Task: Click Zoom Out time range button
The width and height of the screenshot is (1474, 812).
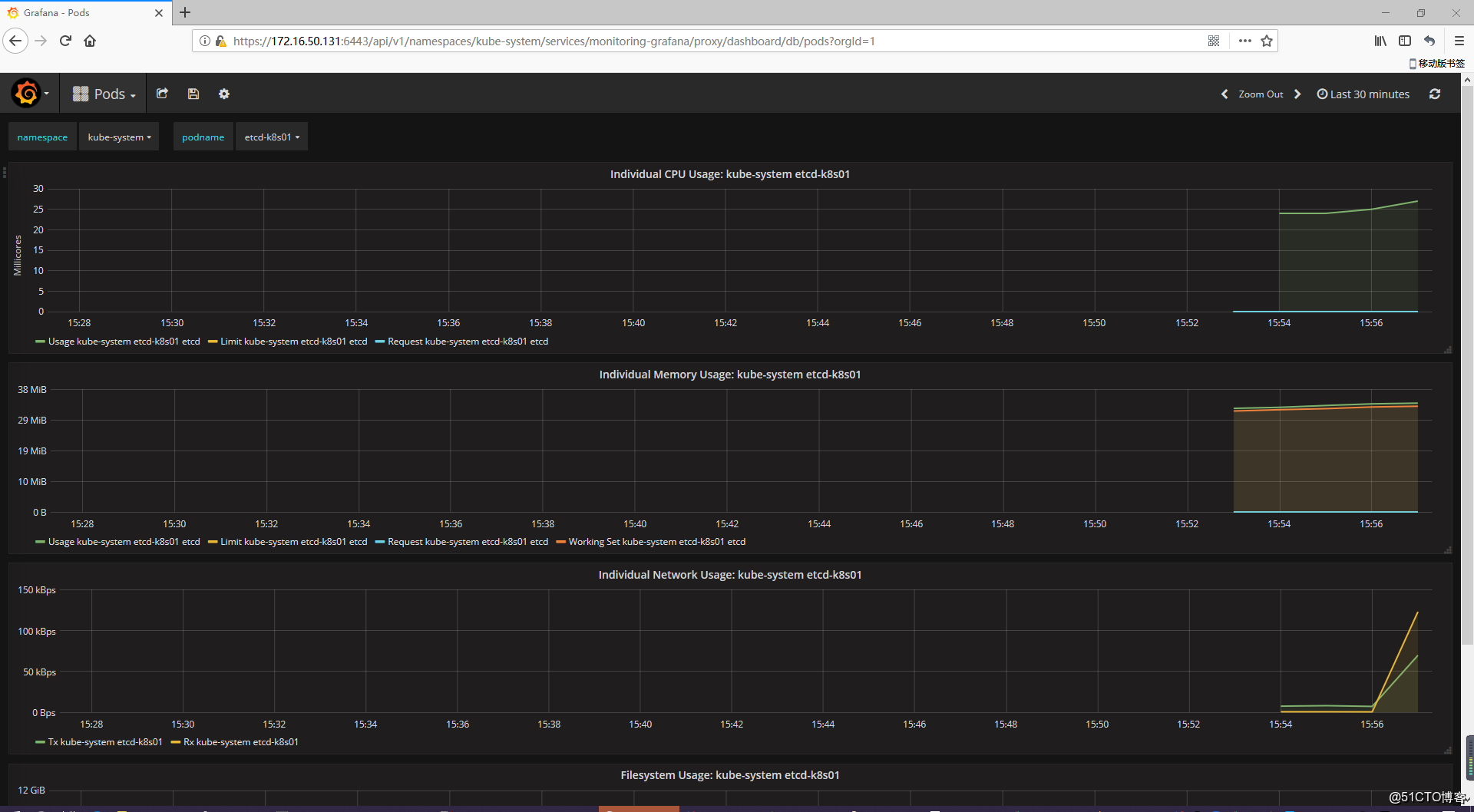Action: 1261,94
